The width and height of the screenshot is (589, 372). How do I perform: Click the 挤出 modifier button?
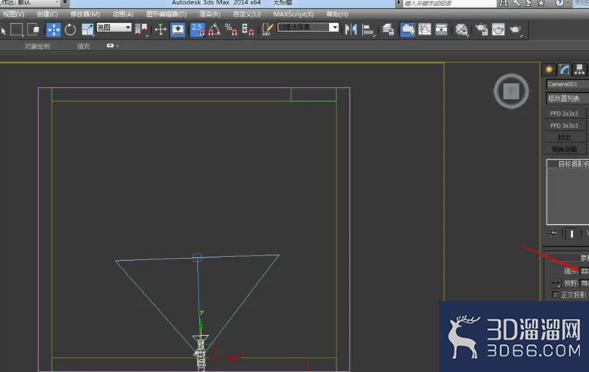(565, 138)
